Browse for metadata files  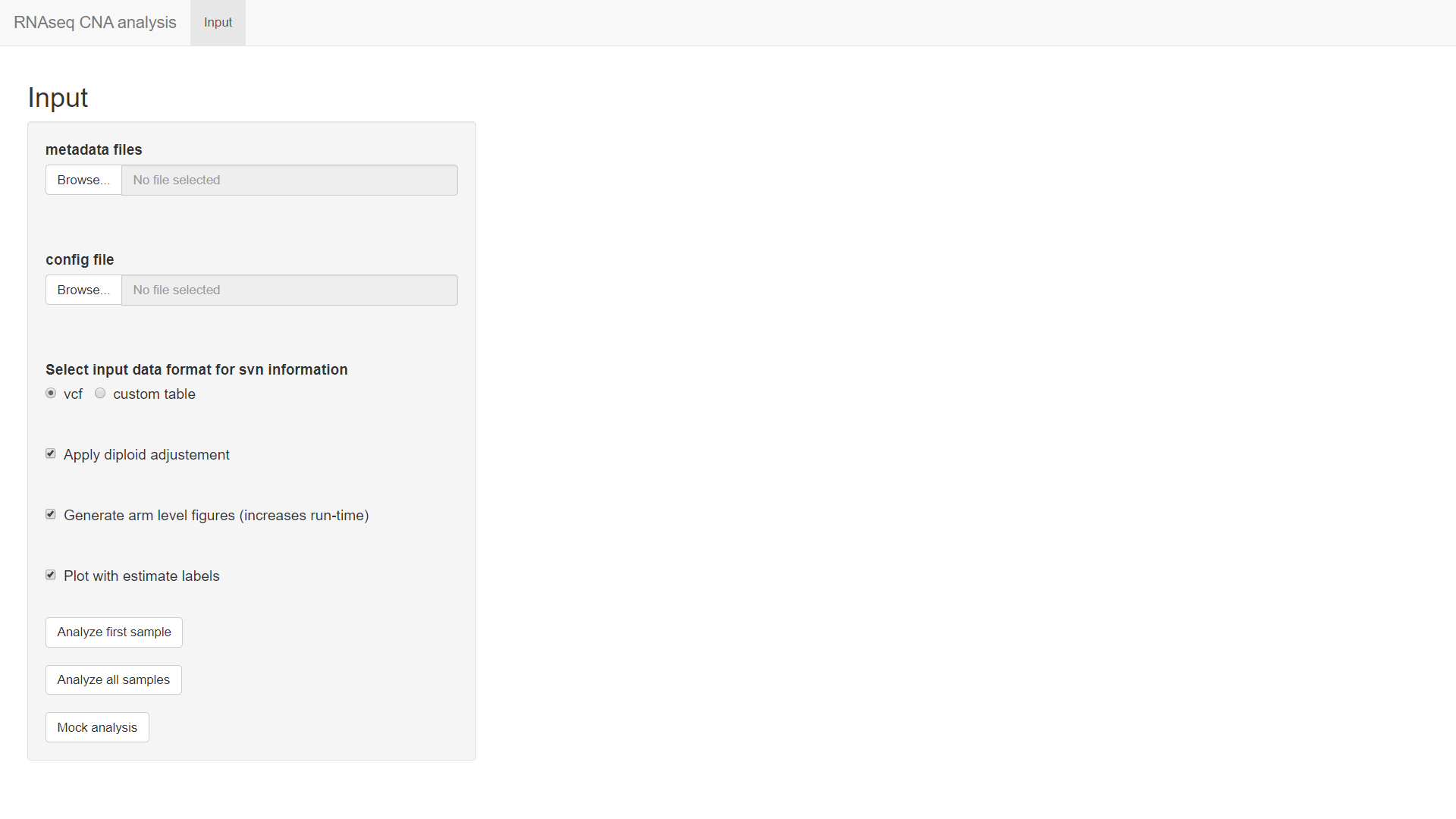click(x=83, y=180)
